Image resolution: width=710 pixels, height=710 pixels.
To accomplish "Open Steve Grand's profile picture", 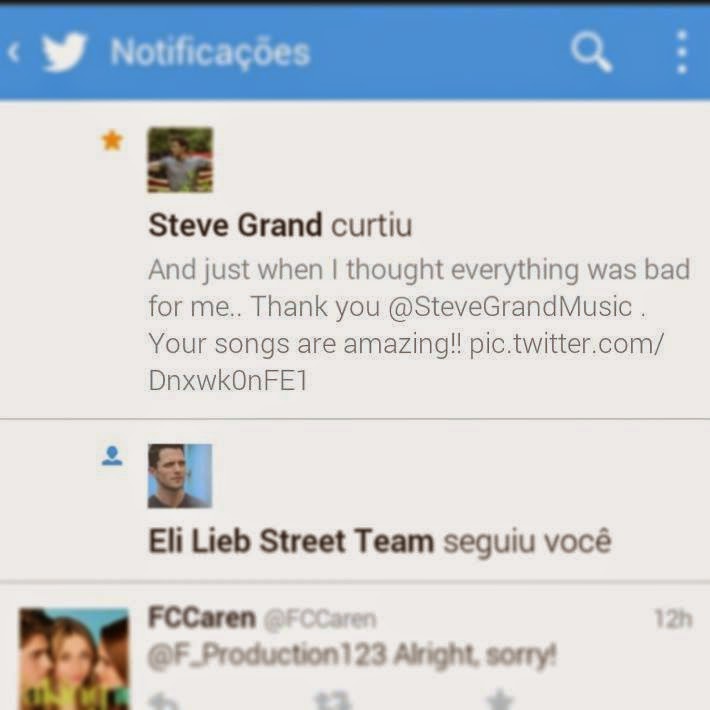I will pyautogui.click(x=180, y=160).
